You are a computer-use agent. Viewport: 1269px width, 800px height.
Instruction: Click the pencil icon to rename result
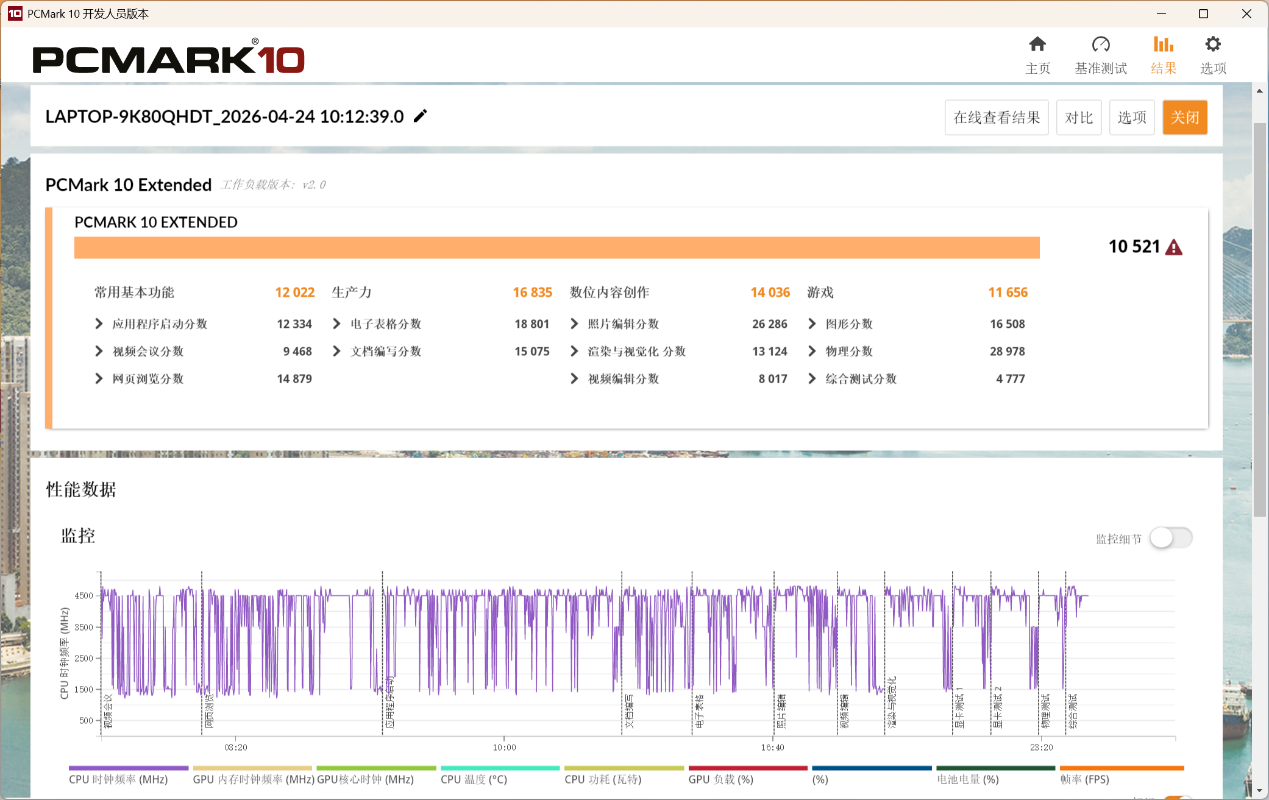tap(420, 116)
